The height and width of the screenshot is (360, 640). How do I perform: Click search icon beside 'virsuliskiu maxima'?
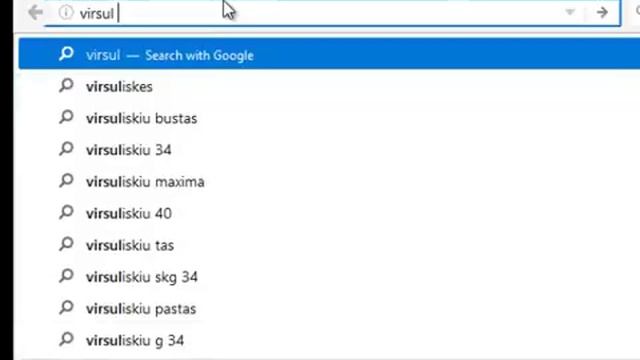pyautogui.click(x=66, y=180)
